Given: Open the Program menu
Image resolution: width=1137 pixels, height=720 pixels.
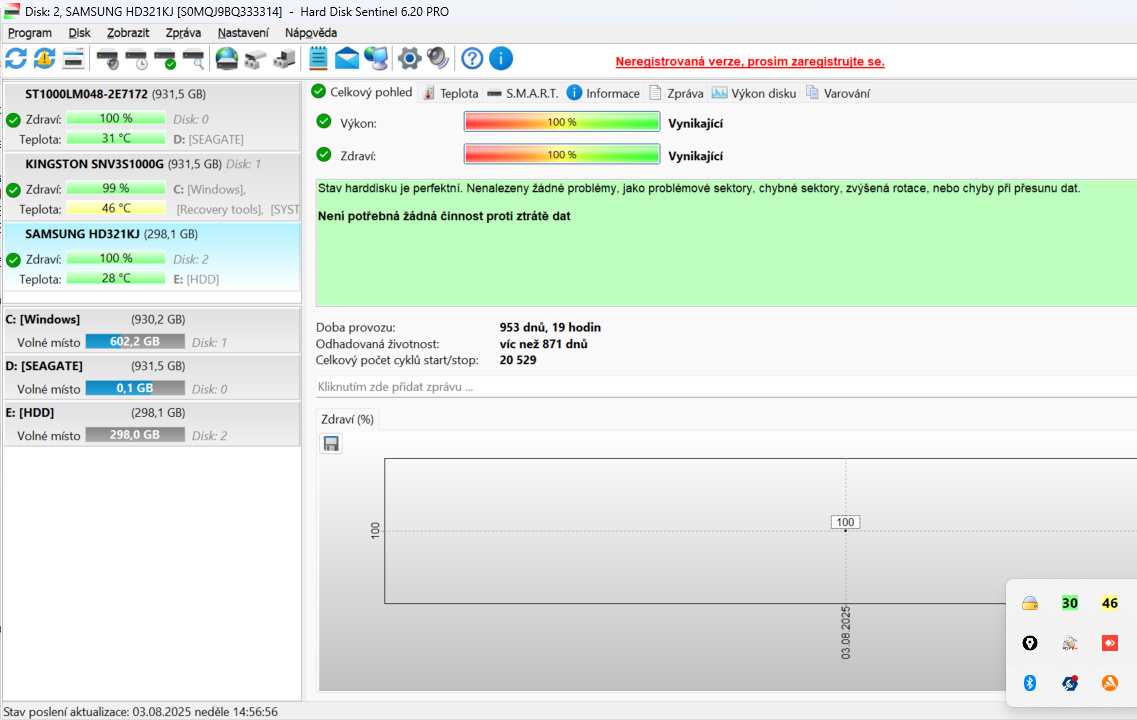Looking at the screenshot, I should [30, 33].
